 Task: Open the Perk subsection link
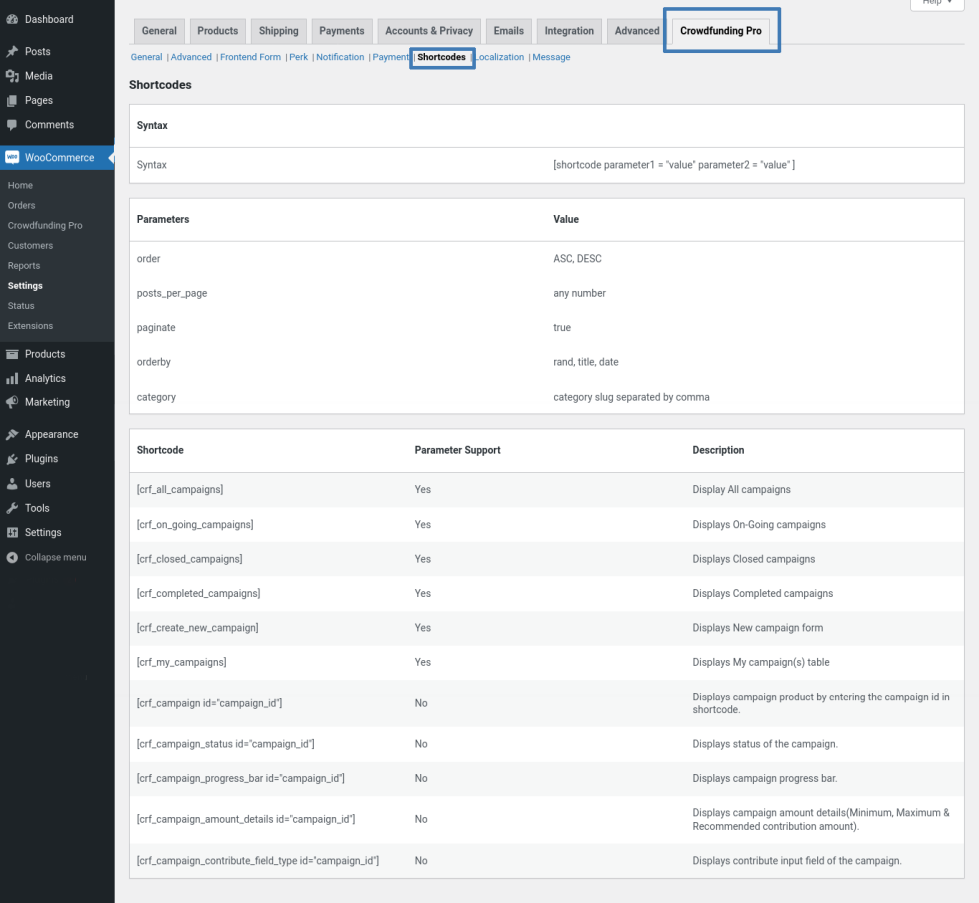pos(298,57)
